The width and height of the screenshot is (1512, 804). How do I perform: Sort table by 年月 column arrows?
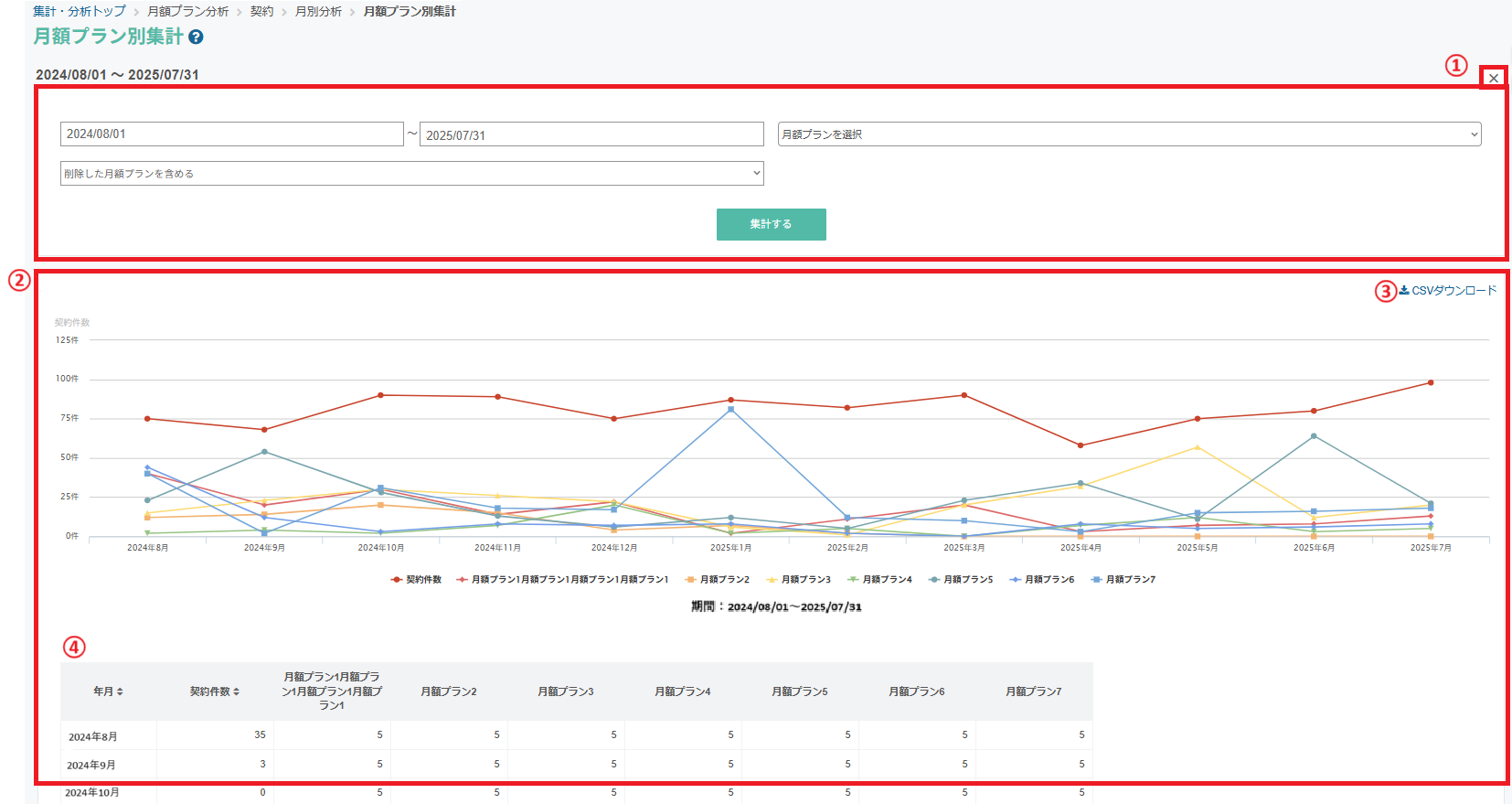[119, 692]
